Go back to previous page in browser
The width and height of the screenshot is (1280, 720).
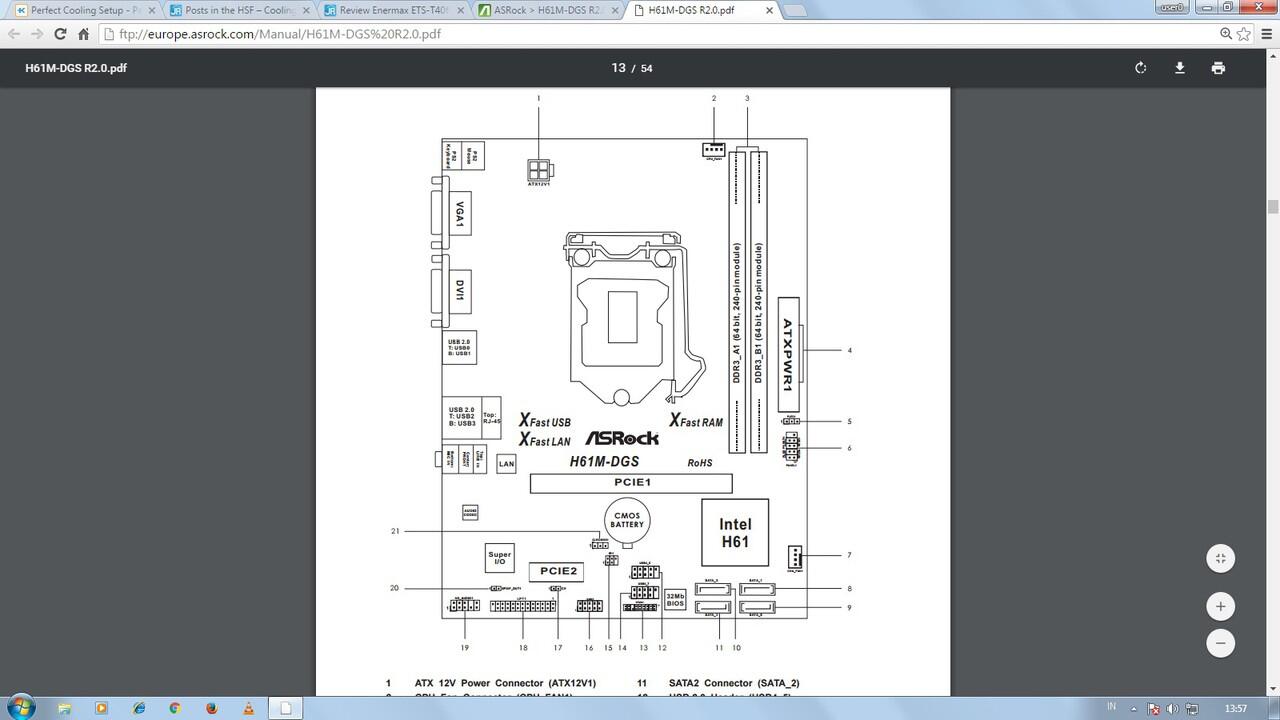(x=14, y=33)
